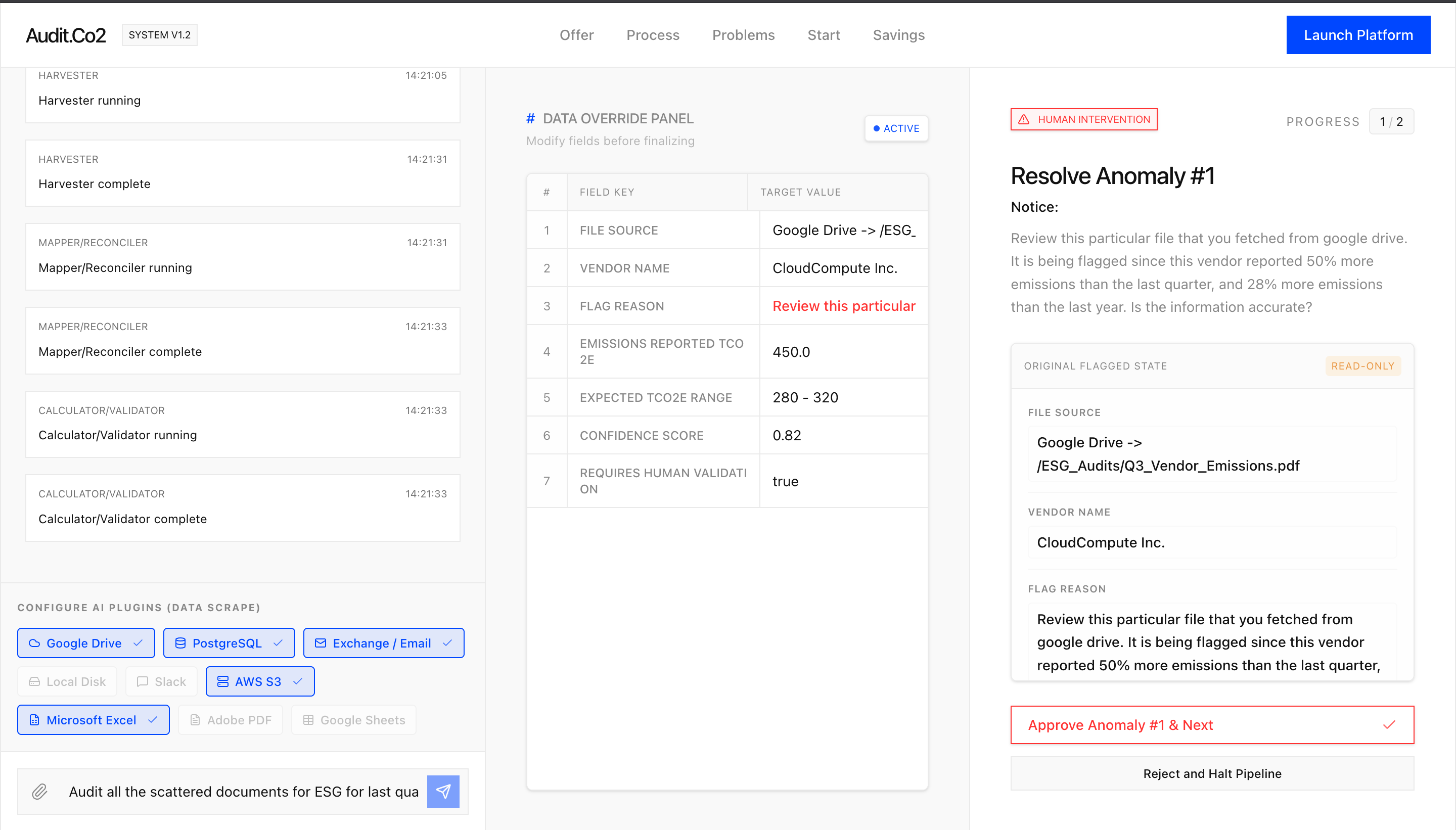
Task: Edit the Emissions Reported 450.0 value
Action: (844, 352)
